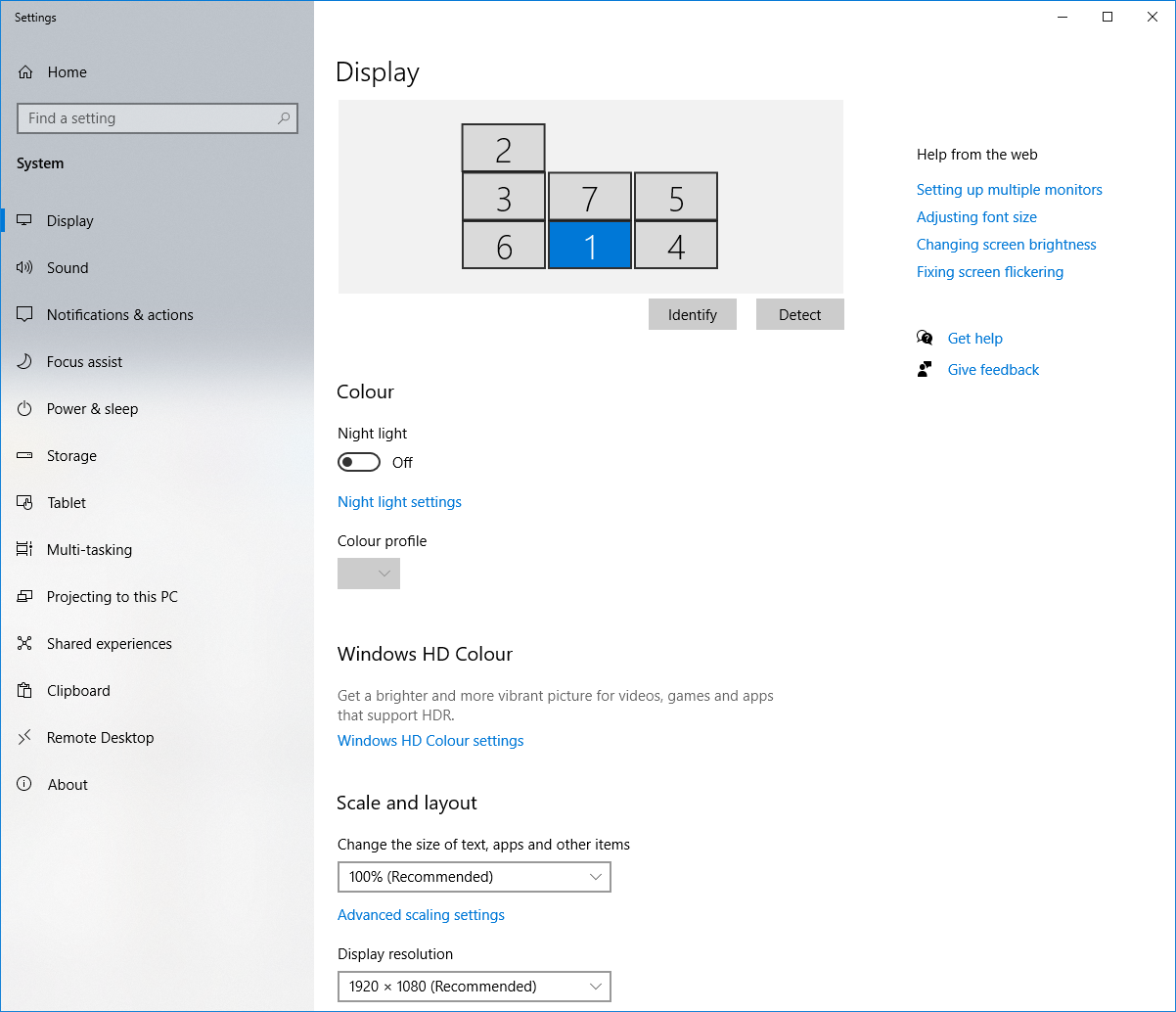1176x1012 pixels.
Task: Click the Detect button
Action: pyautogui.click(x=800, y=315)
